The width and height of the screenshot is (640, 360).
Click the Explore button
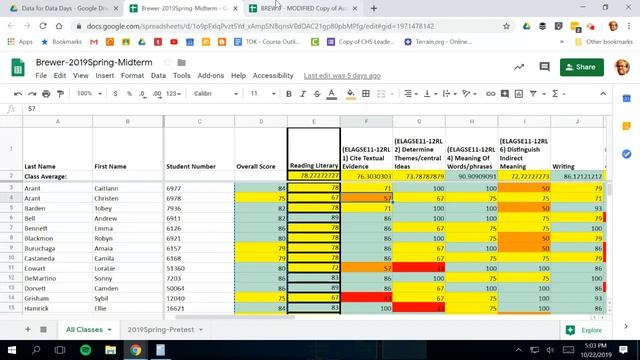[x=584, y=330]
